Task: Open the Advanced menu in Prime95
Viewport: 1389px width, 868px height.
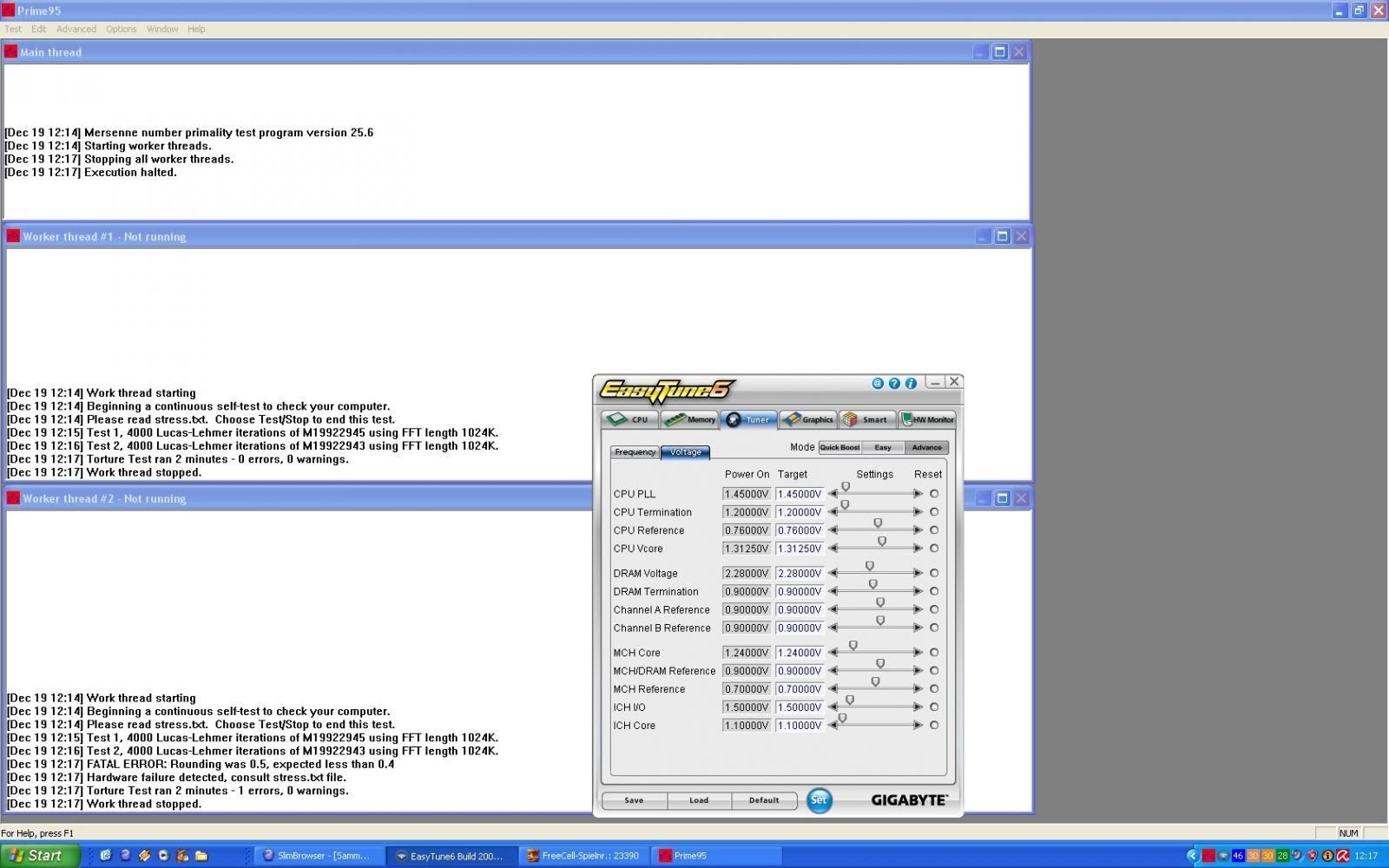Action: tap(76, 29)
